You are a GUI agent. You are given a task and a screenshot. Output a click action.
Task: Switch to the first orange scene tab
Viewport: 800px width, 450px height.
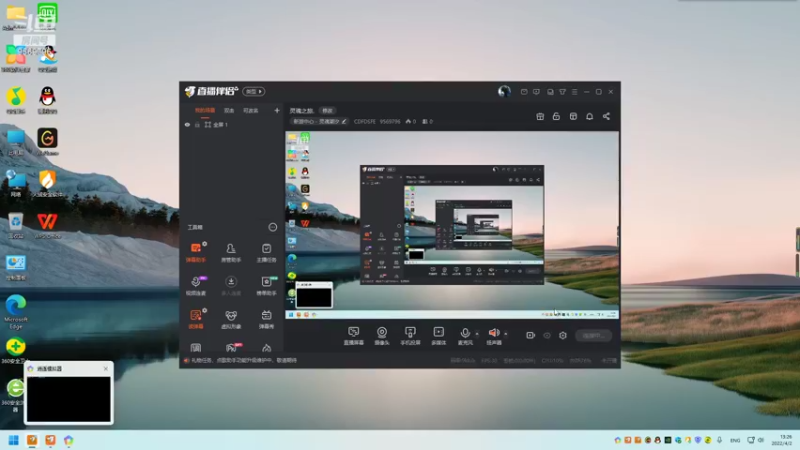click(x=205, y=110)
